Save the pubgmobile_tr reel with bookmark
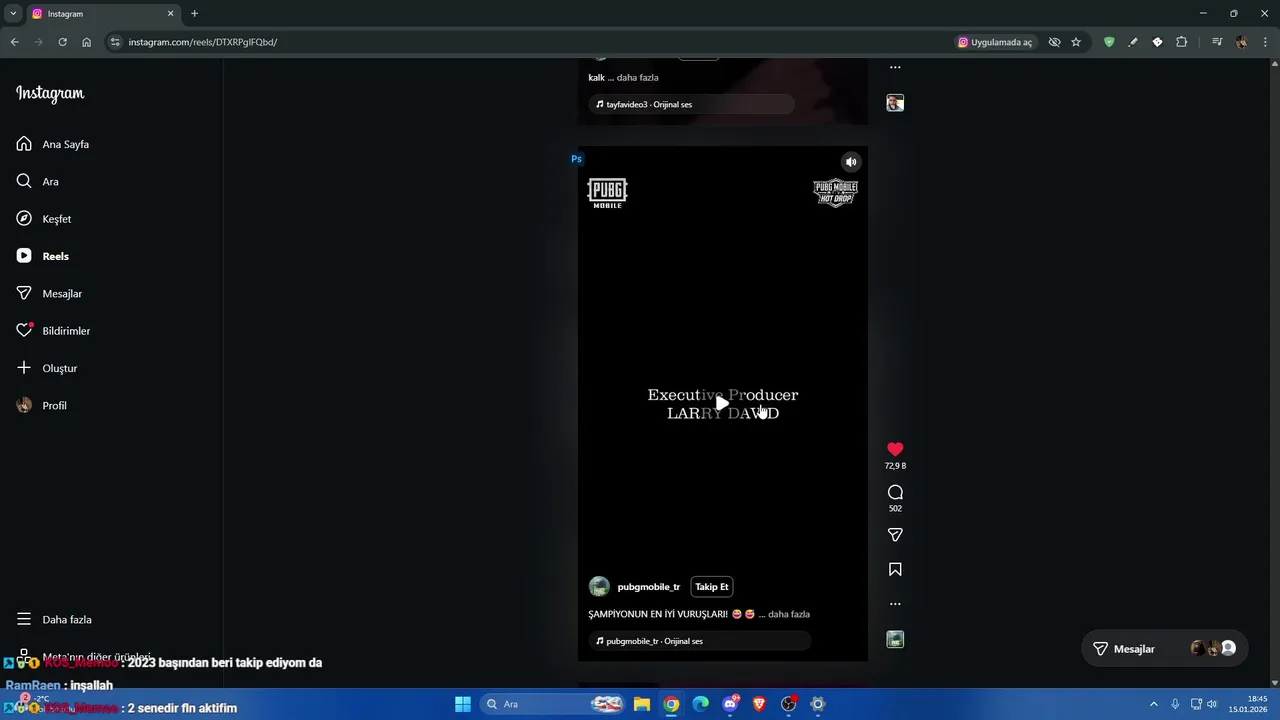 tap(895, 569)
